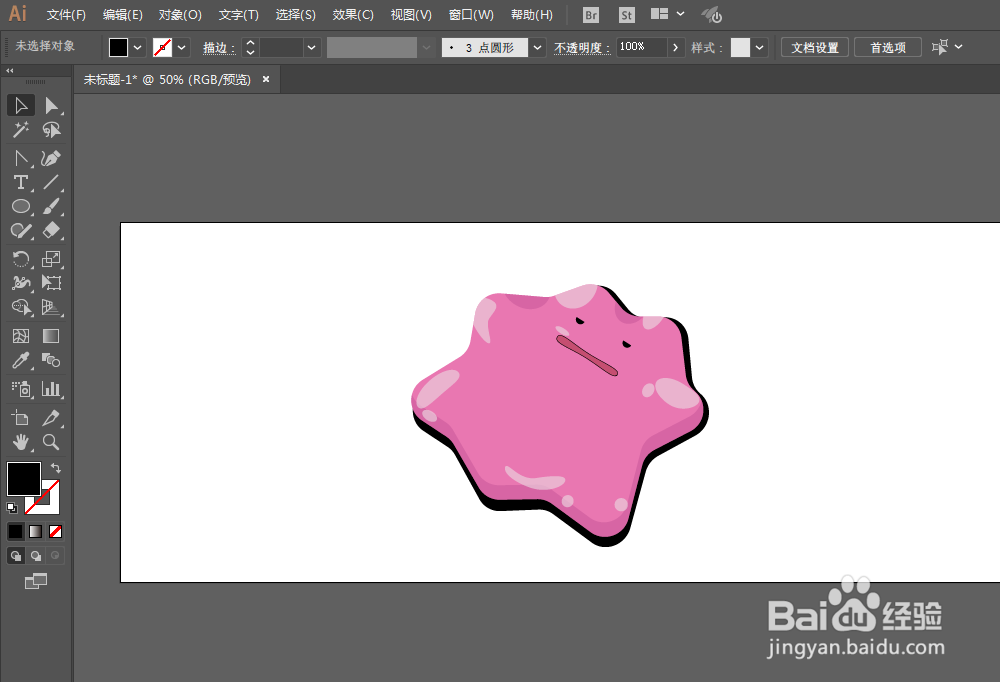Change the screen mode
The image size is (1000, 682).
pyautogui.click(x=36, y=581)
